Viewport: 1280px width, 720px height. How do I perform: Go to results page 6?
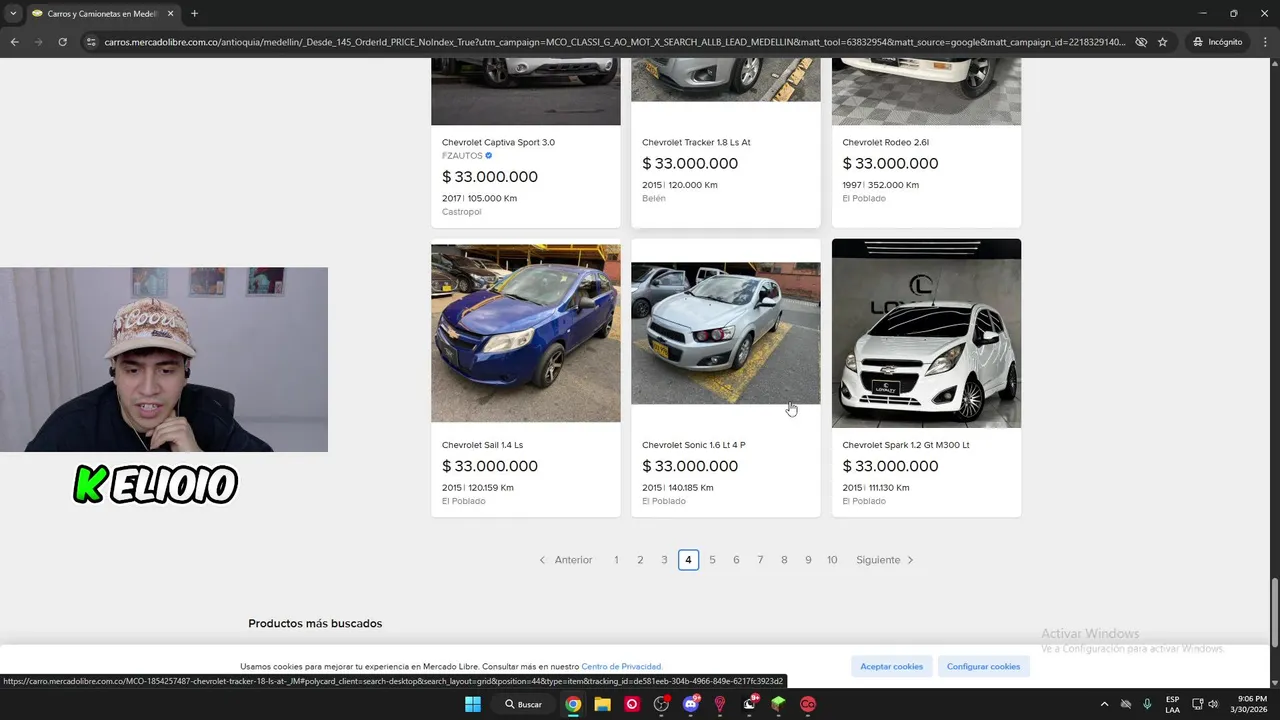[736, 560]
